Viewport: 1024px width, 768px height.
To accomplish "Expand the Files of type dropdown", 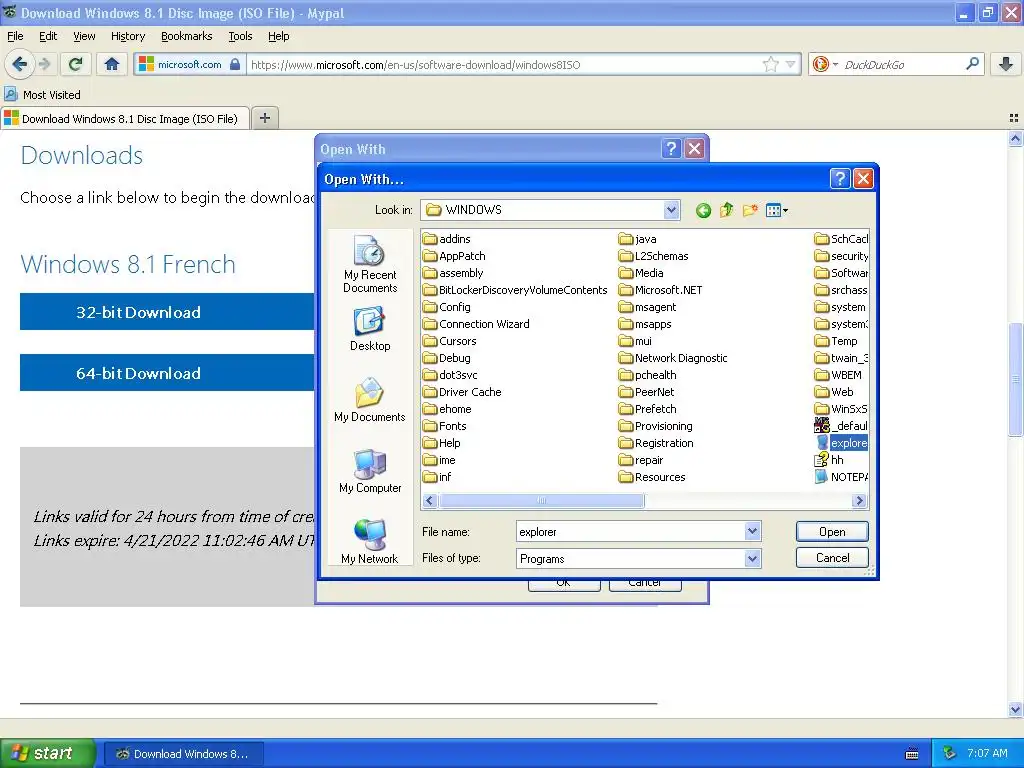I will point(752,558).
